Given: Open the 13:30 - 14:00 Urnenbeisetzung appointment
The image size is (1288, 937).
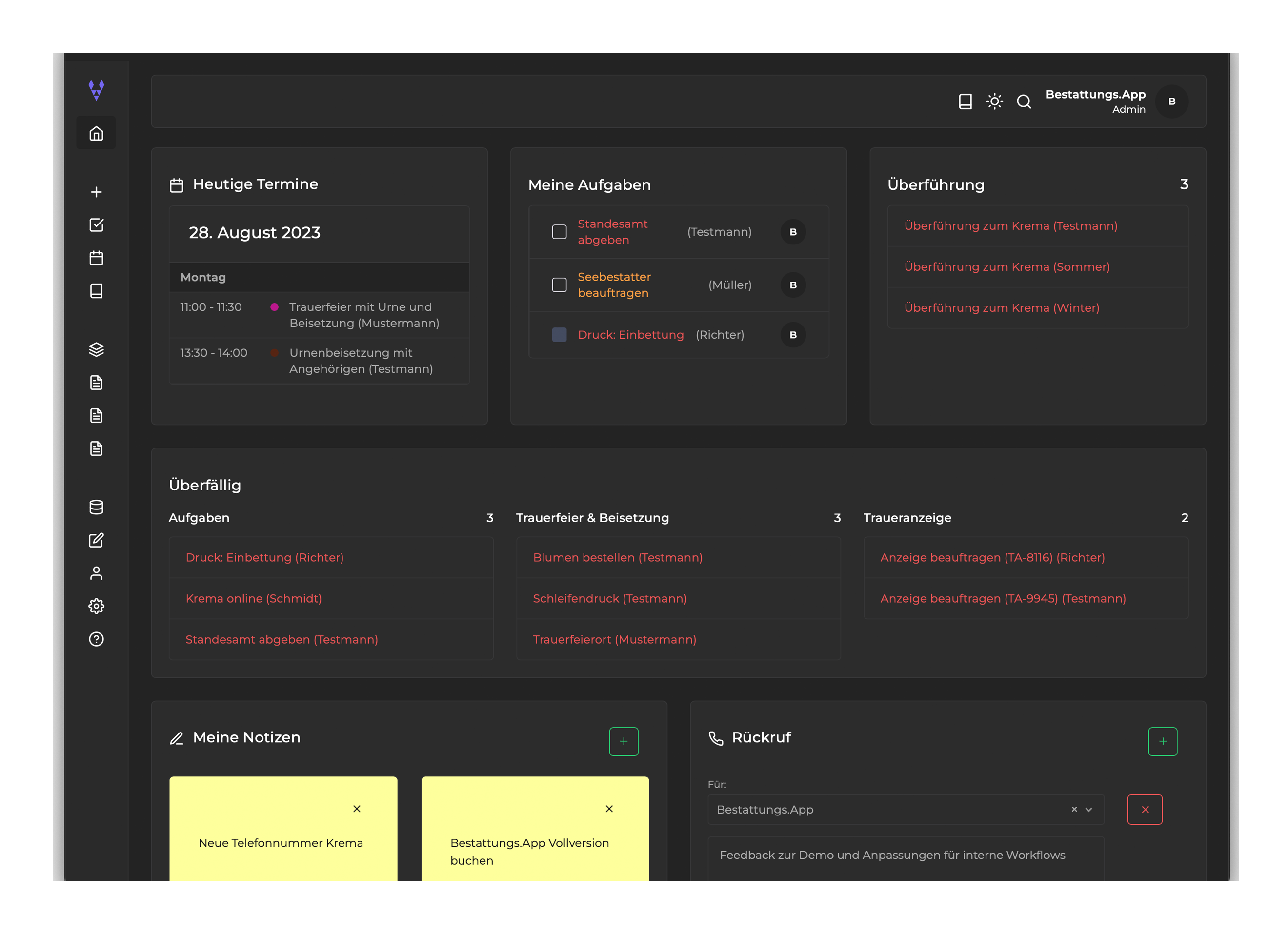Looking at the screenshot, I should (x=319, y=361).
